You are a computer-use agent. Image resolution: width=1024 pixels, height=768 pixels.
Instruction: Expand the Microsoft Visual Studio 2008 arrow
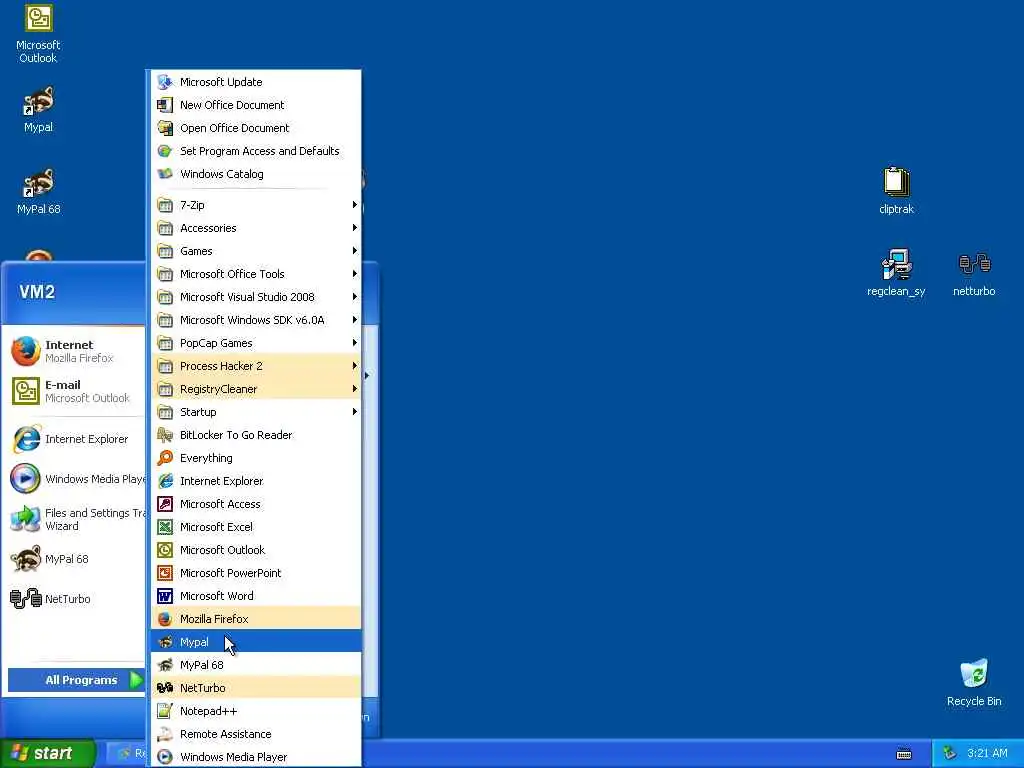click(x=355, y=296)
